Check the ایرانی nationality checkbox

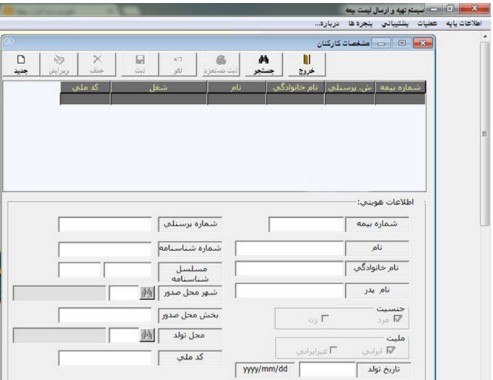pyautogui.click(x=390, y=350)
